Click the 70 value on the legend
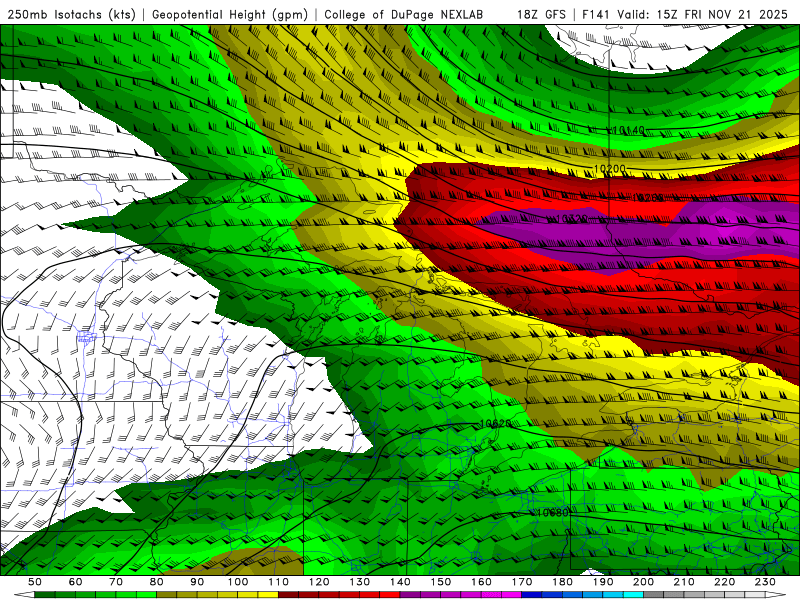800x600 pixels. pyautogui.click(x=116, y=582)
